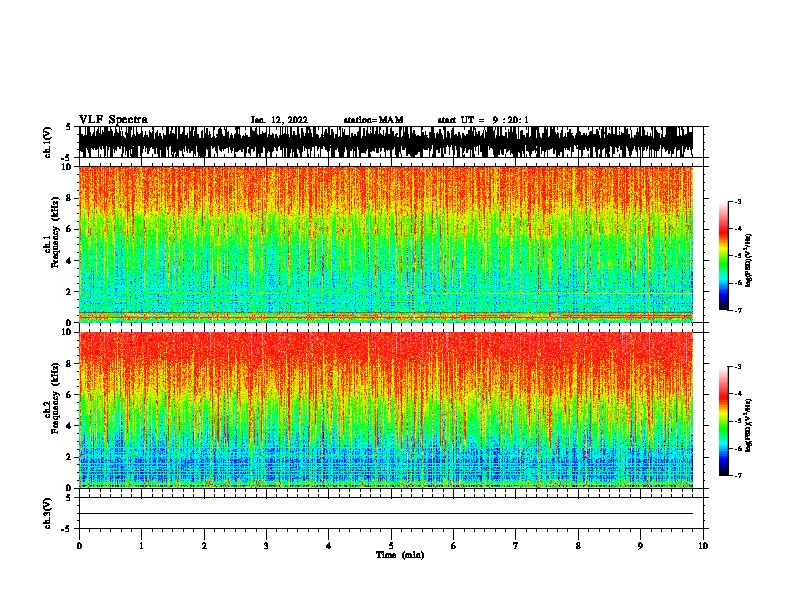The height and width of the screenshot is (612, 792).
Task: Click the "7" tick label on time axis
Action: tap(516, 546)
